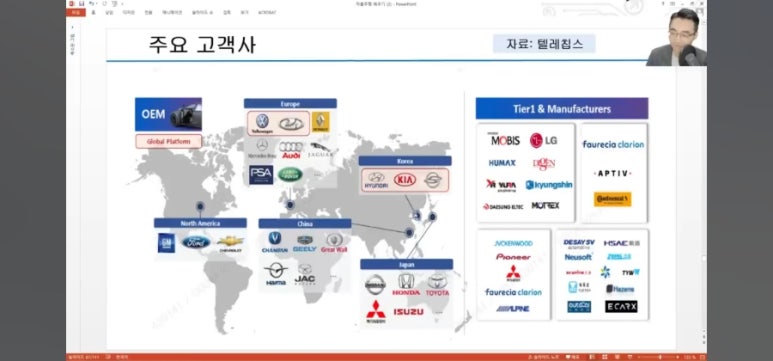Click the GM logo
The width and height of the screenshot is (773, 361).
click(166, 243)
